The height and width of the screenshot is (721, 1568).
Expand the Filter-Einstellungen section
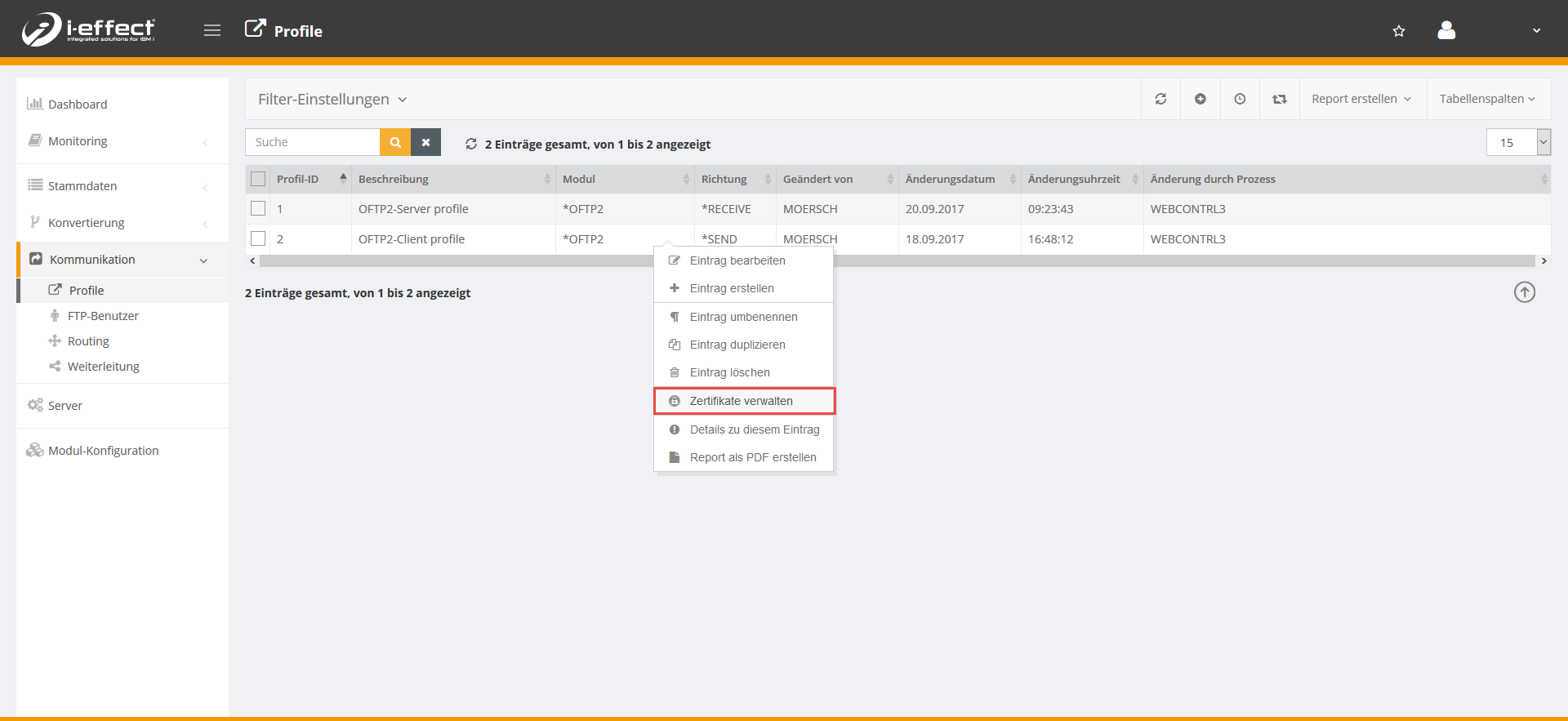[332, 100]
